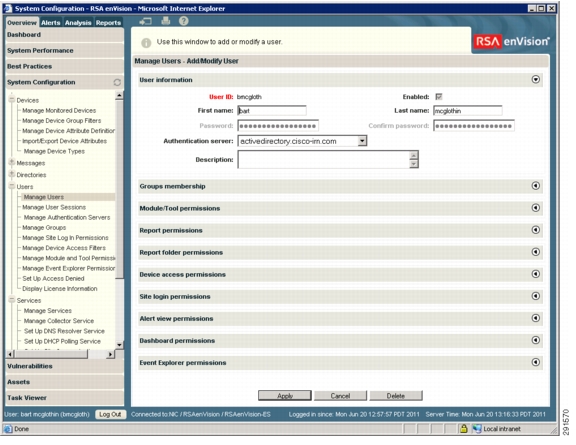The width and height of the screenshot is (576, 445).
Task: Select Manage Site Log In Permissions
Action: point(65,238)
